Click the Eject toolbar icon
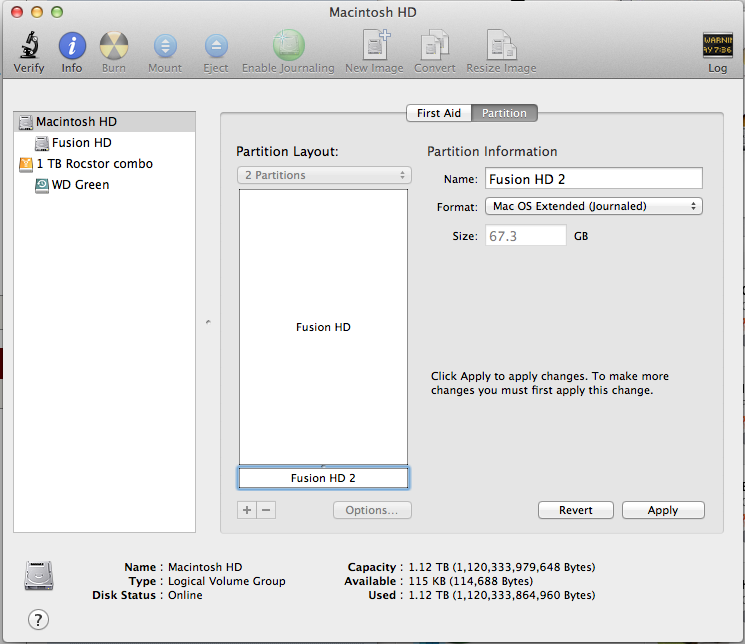The width and height of the screenshot is (745, 644). point(216,47)
